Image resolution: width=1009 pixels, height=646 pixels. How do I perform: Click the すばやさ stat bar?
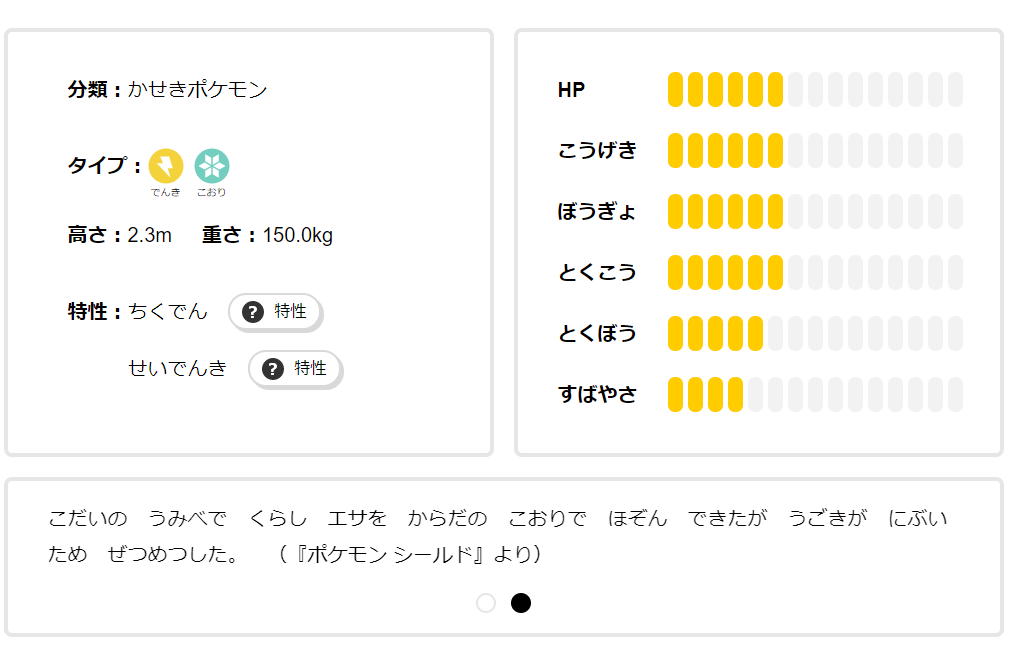[814, 394]
